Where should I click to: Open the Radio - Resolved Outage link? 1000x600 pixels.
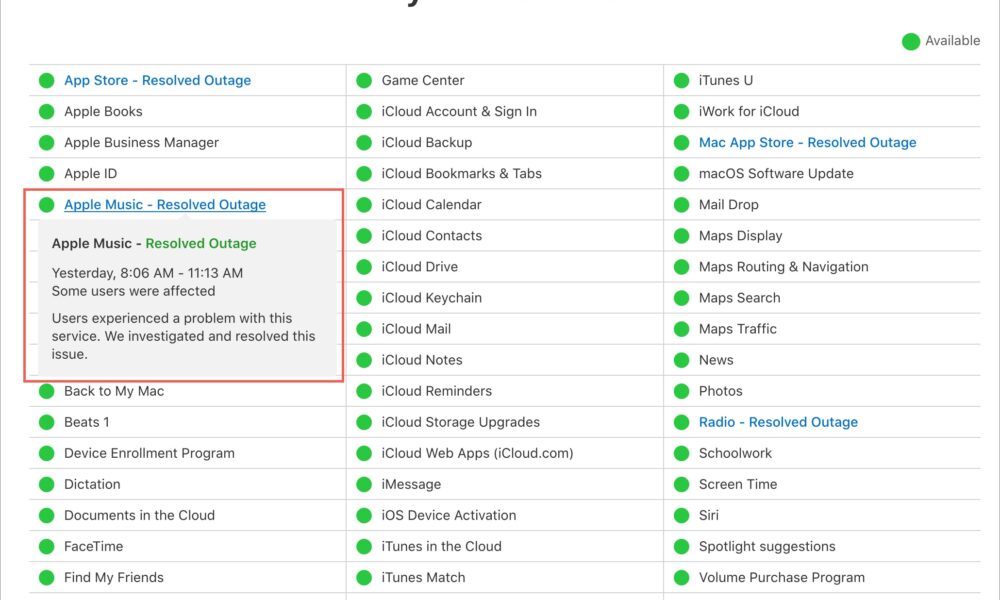(x=778, y=422)
